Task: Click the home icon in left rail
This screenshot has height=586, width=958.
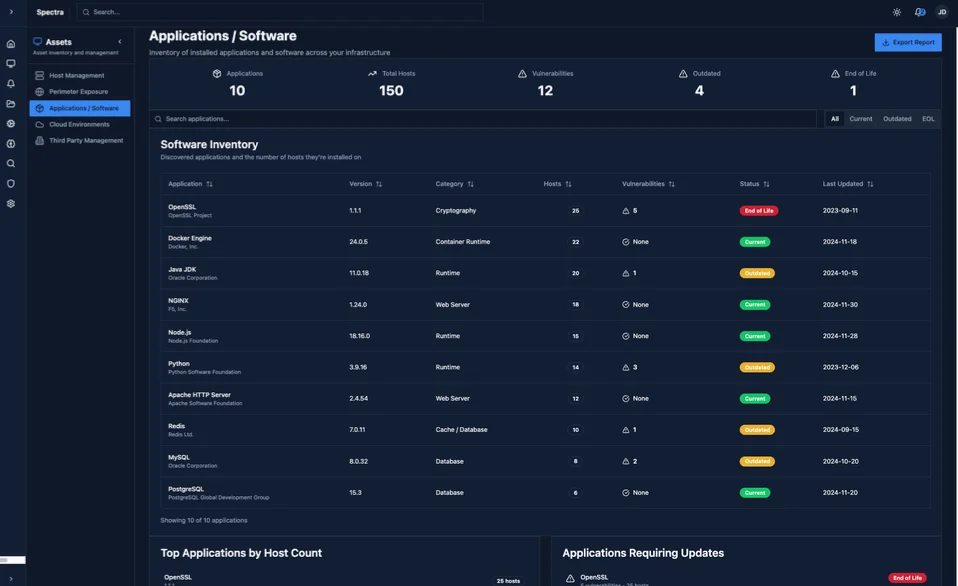Action: (x=11, y=44)
